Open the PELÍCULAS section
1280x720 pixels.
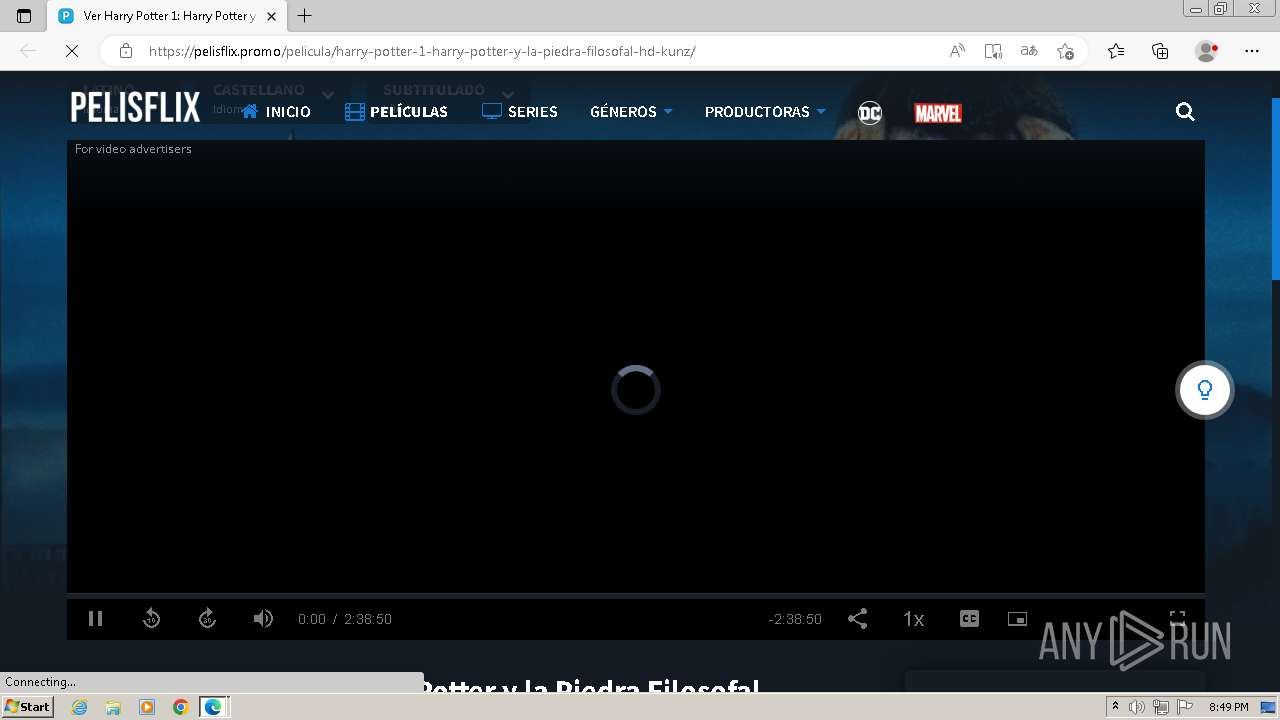tap(396, 112)
